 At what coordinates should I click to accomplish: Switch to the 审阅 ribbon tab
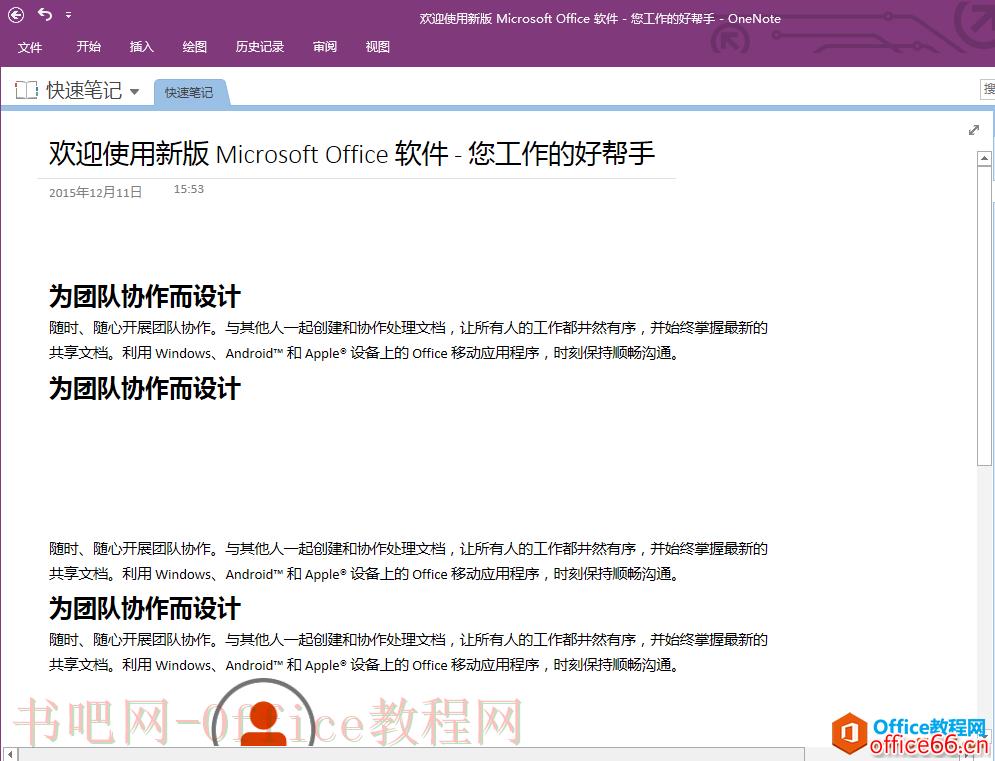(325, 46)
